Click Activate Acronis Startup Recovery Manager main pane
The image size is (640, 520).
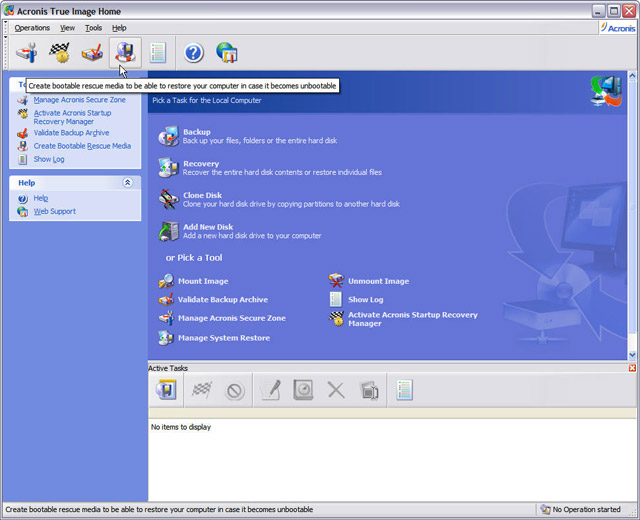[413, 319]
